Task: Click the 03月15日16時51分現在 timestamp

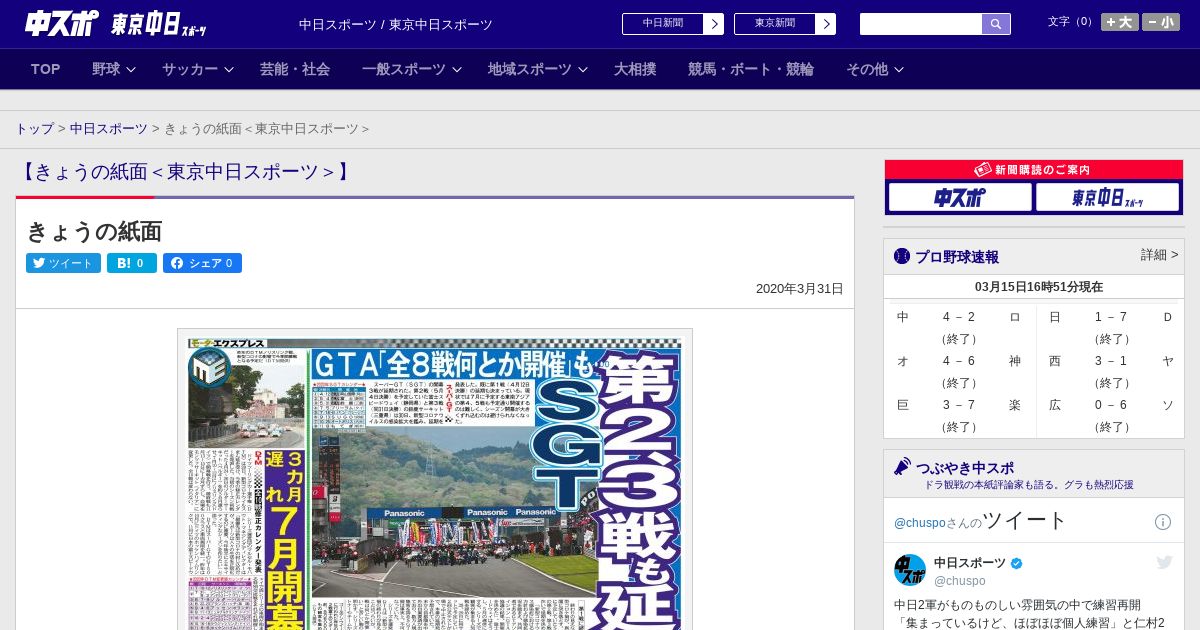Action: click(x=1039, y=287)
